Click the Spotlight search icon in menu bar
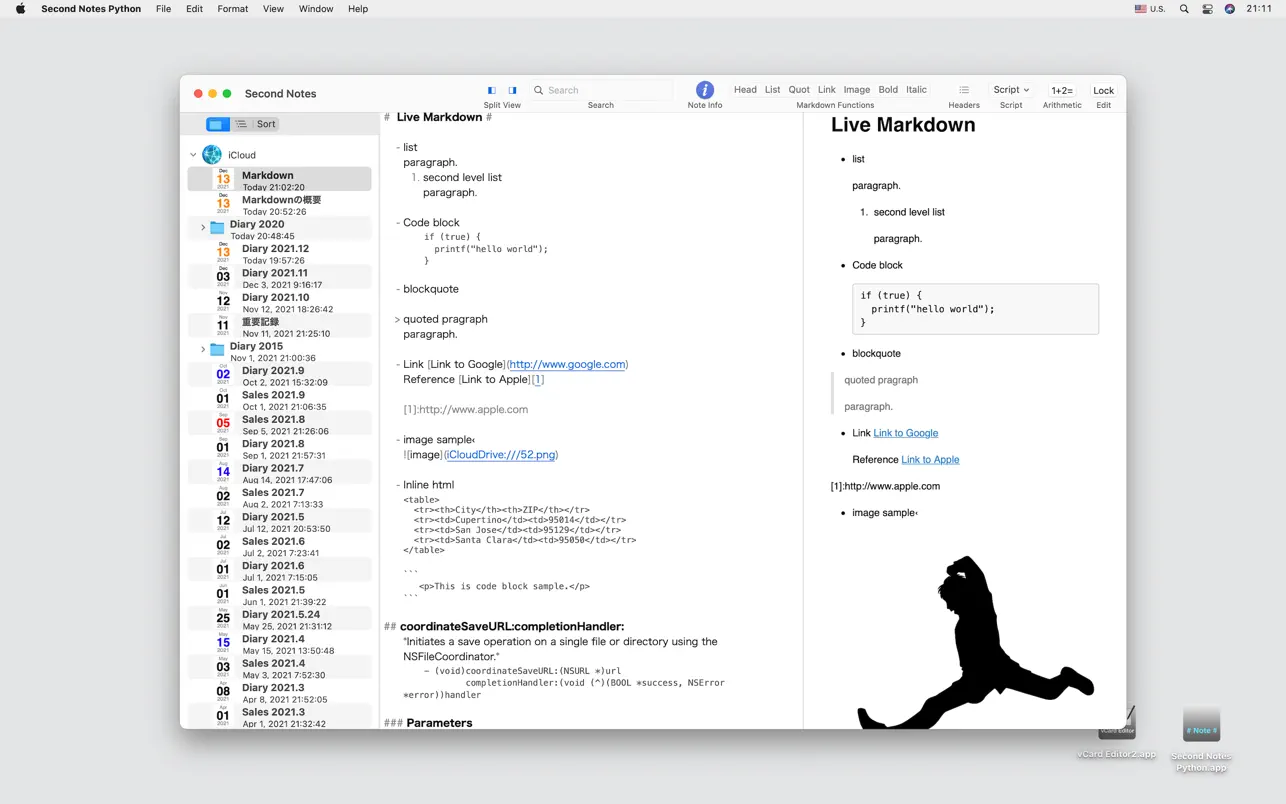 click(x=1183, y=9)
